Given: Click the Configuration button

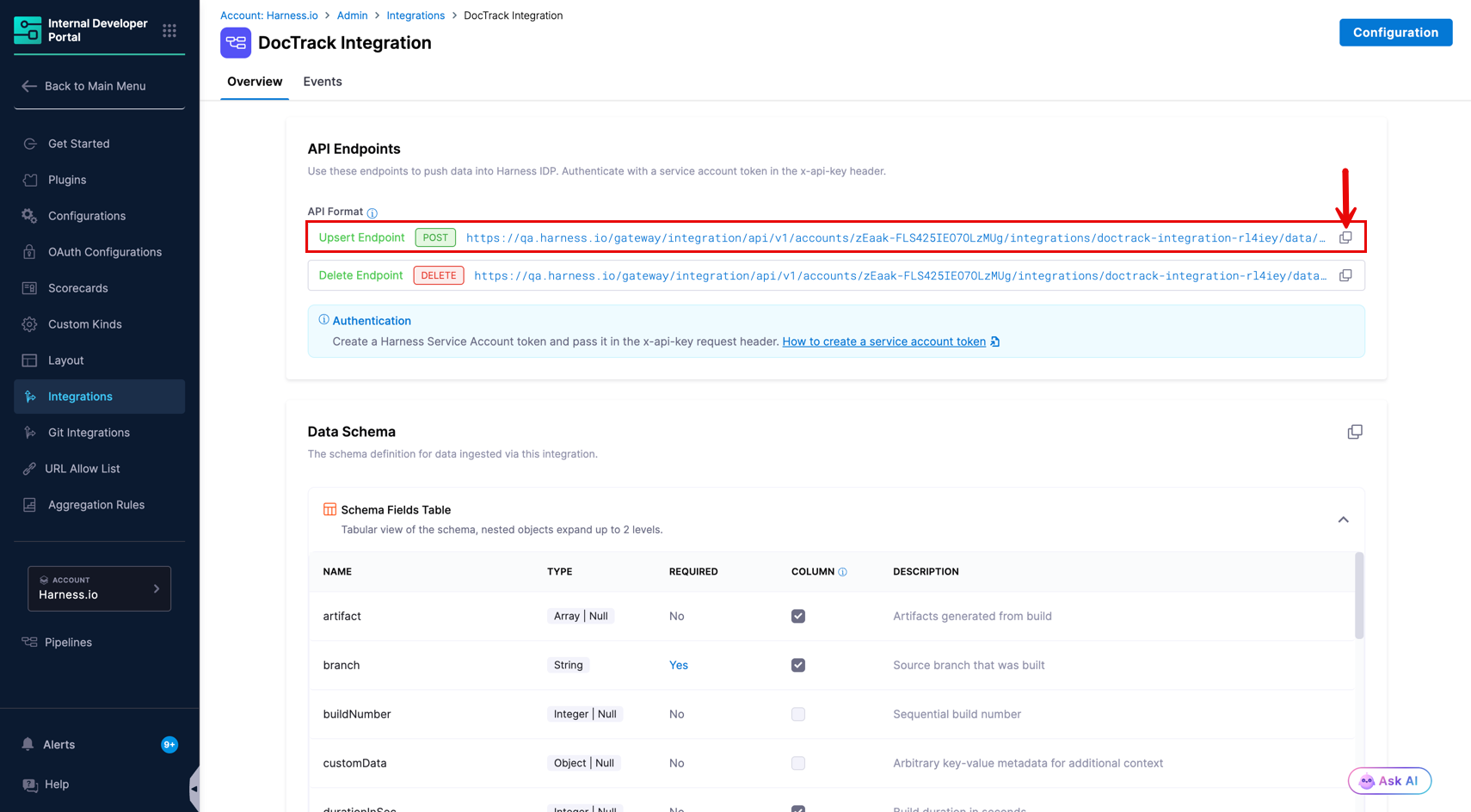Looking at the screenshot, I should [x=1395, y=33].
